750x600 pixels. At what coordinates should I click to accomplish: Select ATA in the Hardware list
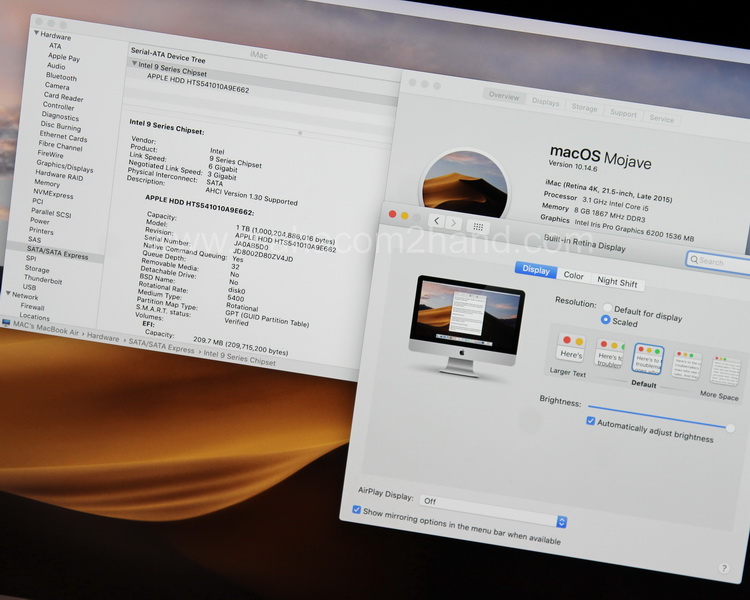click(x=55, y=46)
